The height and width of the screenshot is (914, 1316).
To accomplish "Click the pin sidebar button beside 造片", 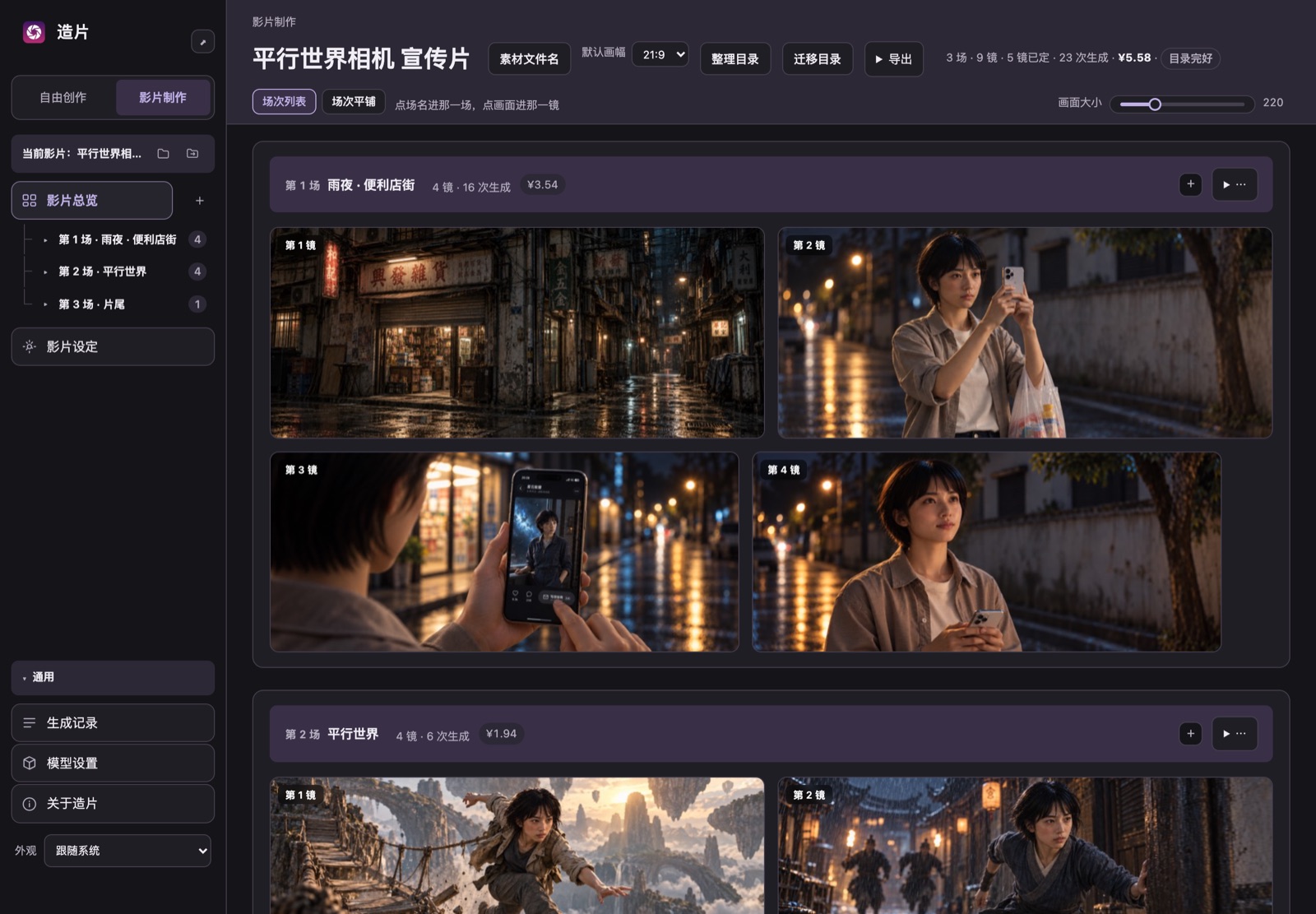I will pyautogui.click(x=202, y=42).
